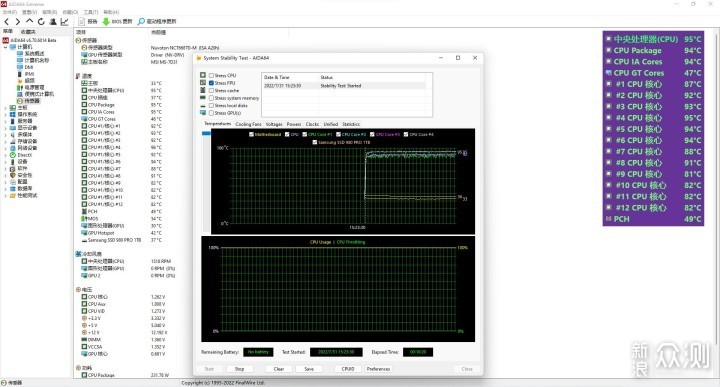Enable Stress local disks checkbox

click(211, 105)
